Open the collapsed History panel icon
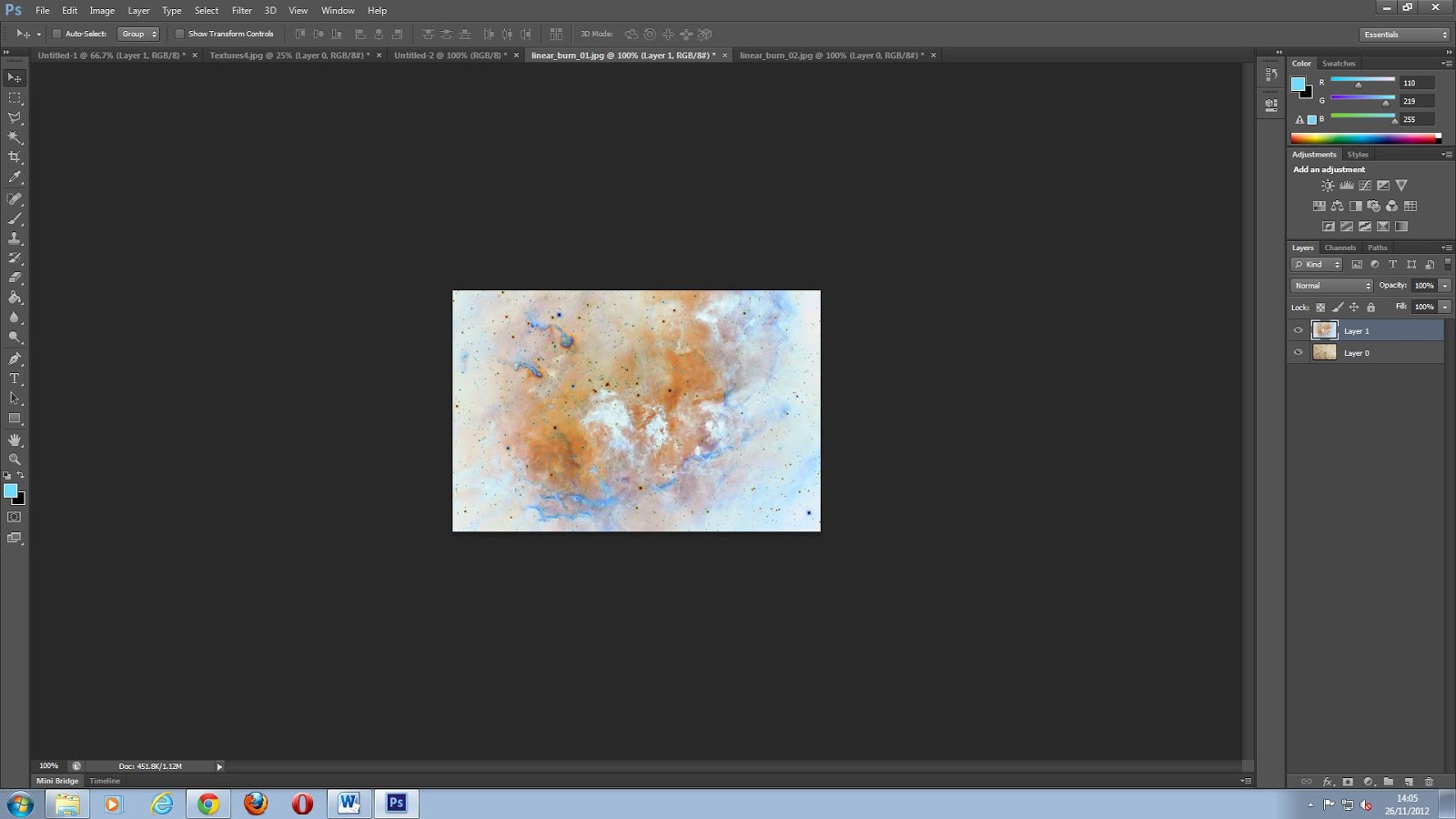The height and width of the screenshot is (819, 1456). pyautogui.click(x=1271, y=75)
